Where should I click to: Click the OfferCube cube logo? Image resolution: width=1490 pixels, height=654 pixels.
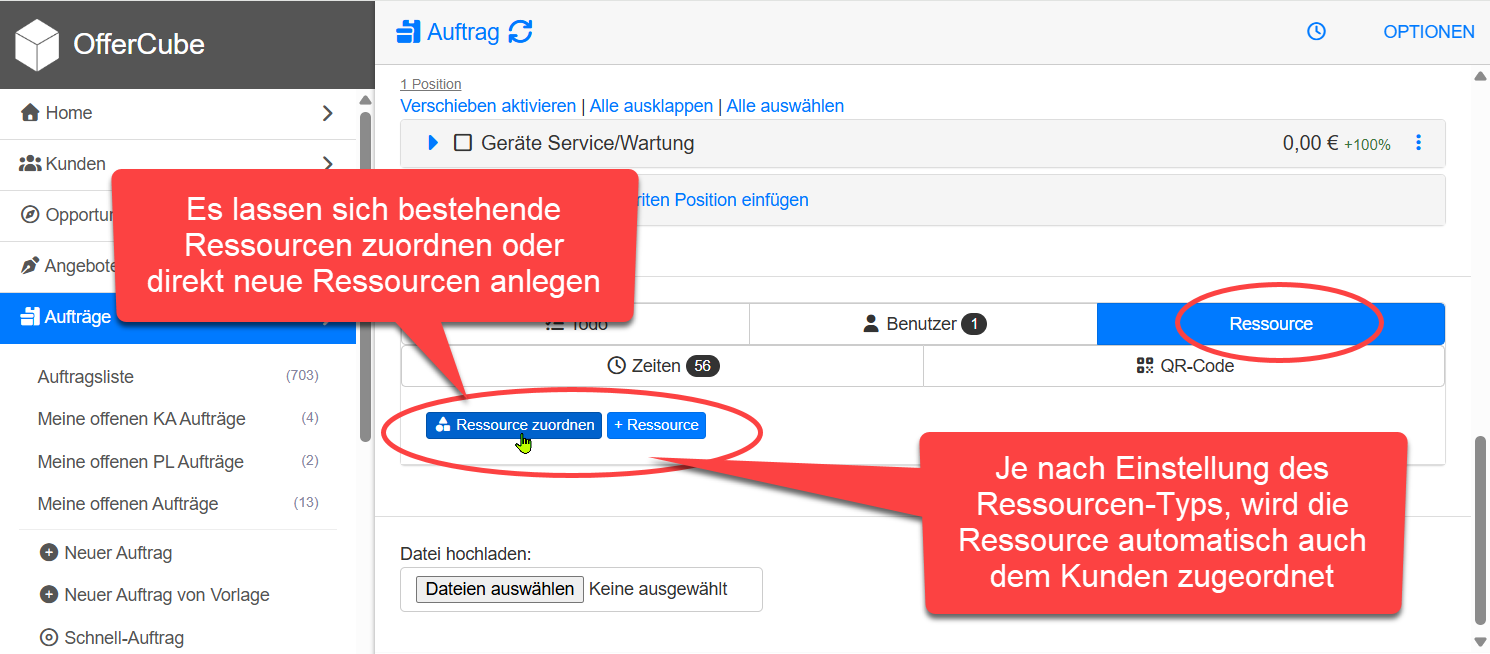click(37, 44)
